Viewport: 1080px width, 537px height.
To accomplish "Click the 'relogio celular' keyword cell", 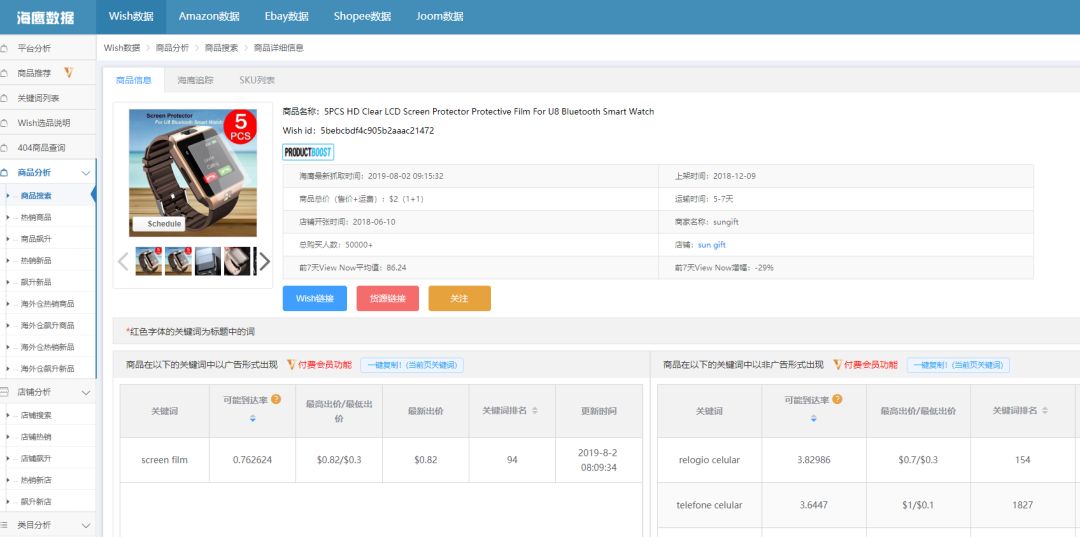I will point(709,460).
